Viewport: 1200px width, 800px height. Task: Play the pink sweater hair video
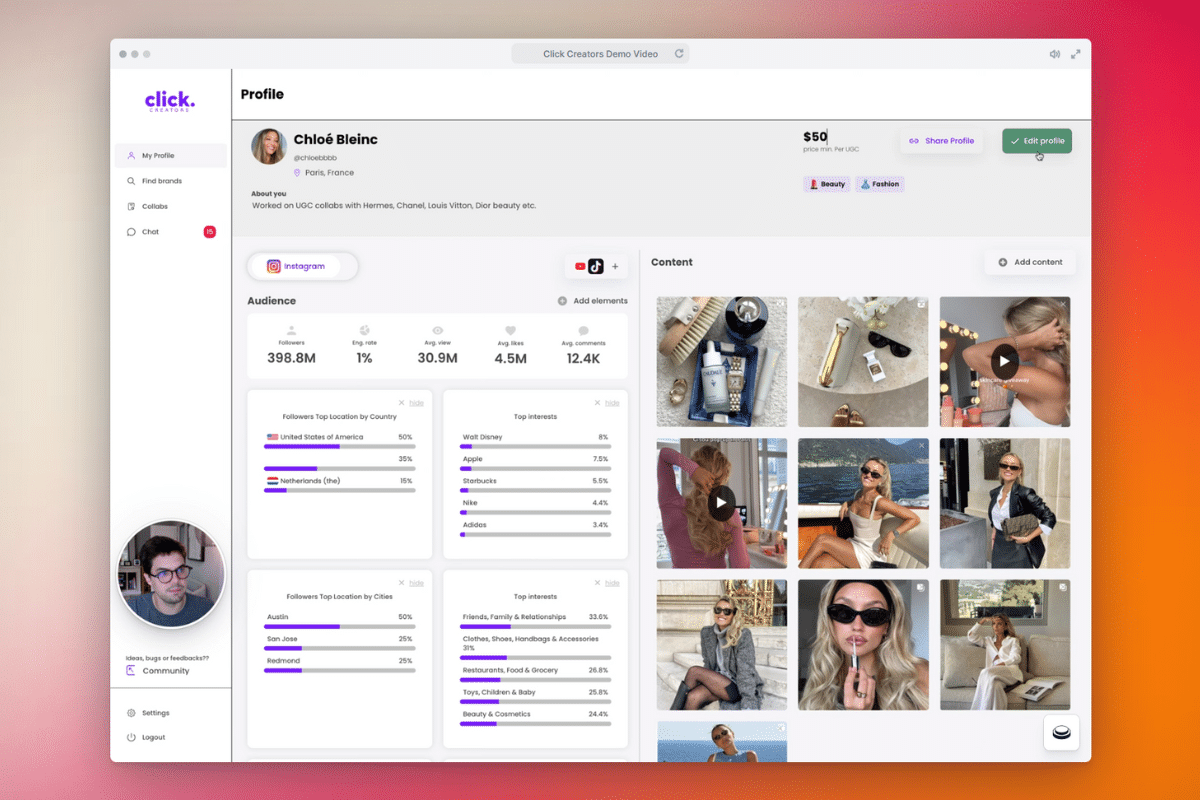722,503
